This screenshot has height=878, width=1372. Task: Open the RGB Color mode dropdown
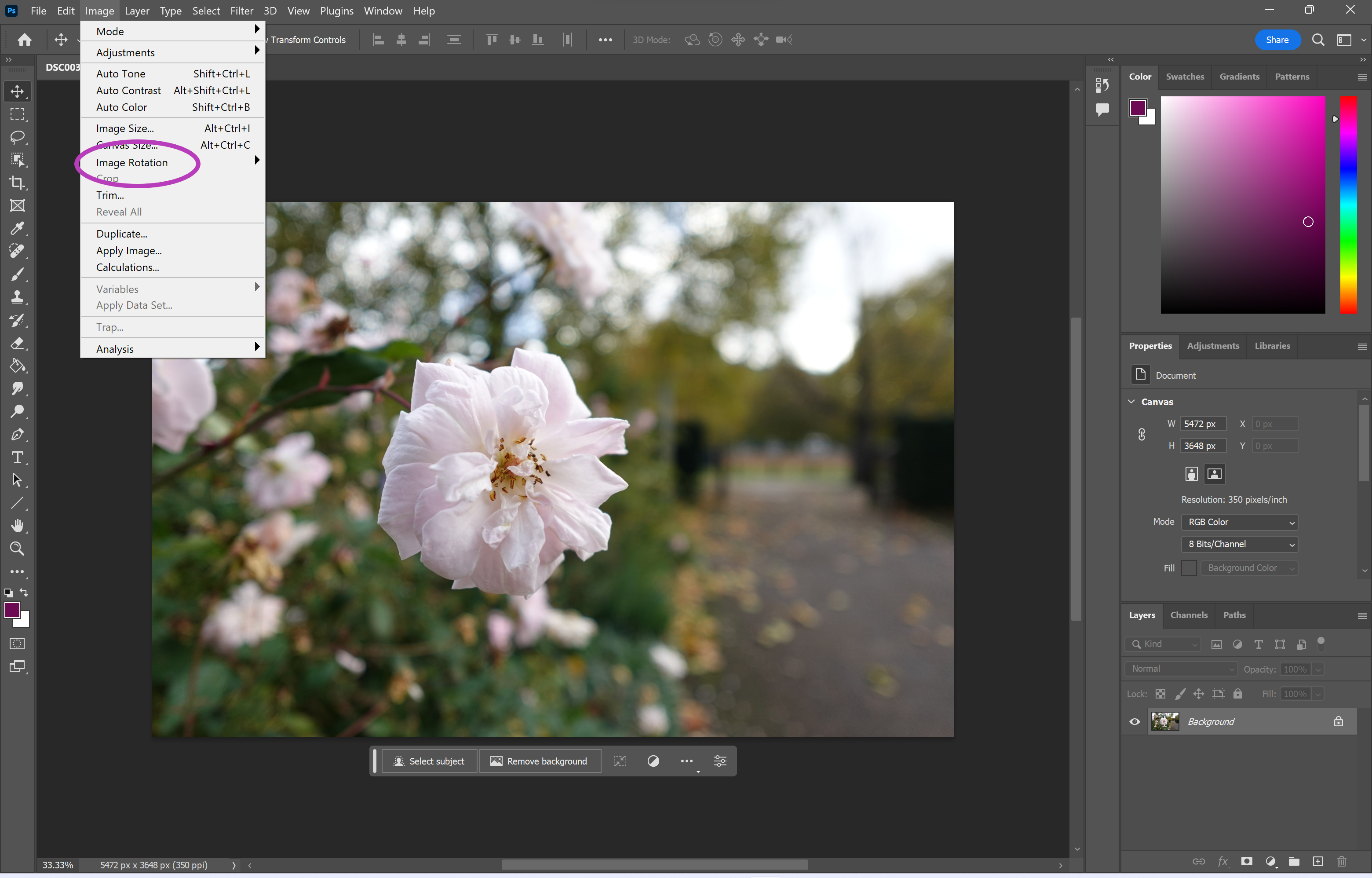pos(1239,522)
